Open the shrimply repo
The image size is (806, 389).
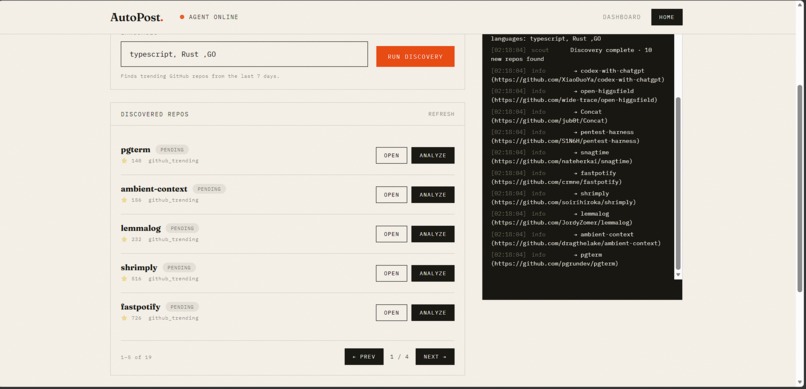point(391,273)
